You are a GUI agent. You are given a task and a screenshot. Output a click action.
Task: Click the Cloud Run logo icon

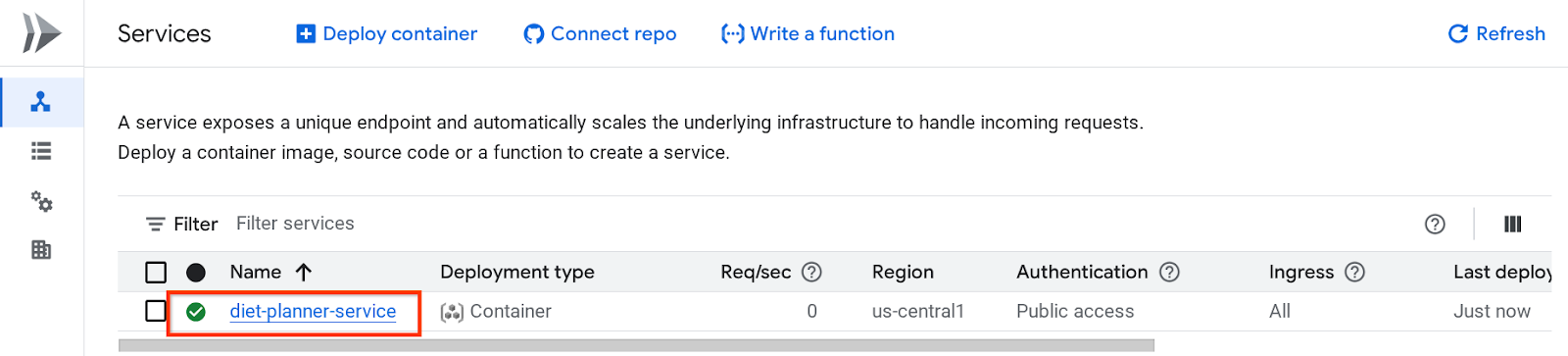(41, 33)
